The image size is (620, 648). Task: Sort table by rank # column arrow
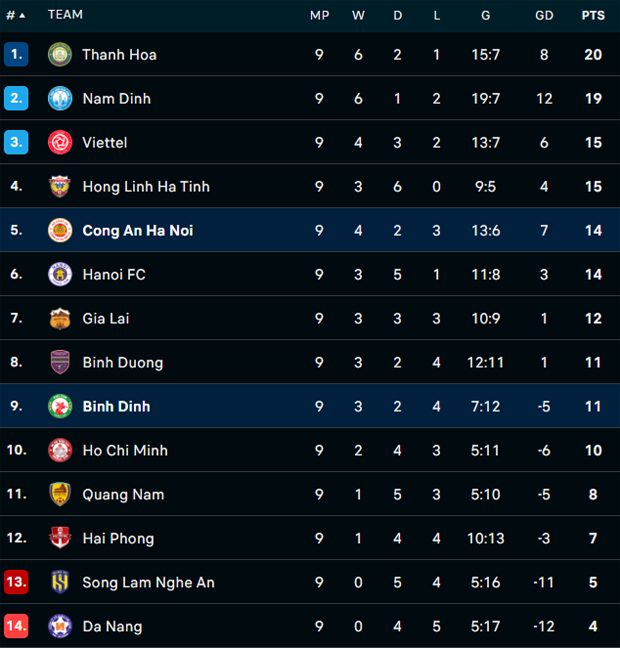pyautogui.click(x=22, y=16)
